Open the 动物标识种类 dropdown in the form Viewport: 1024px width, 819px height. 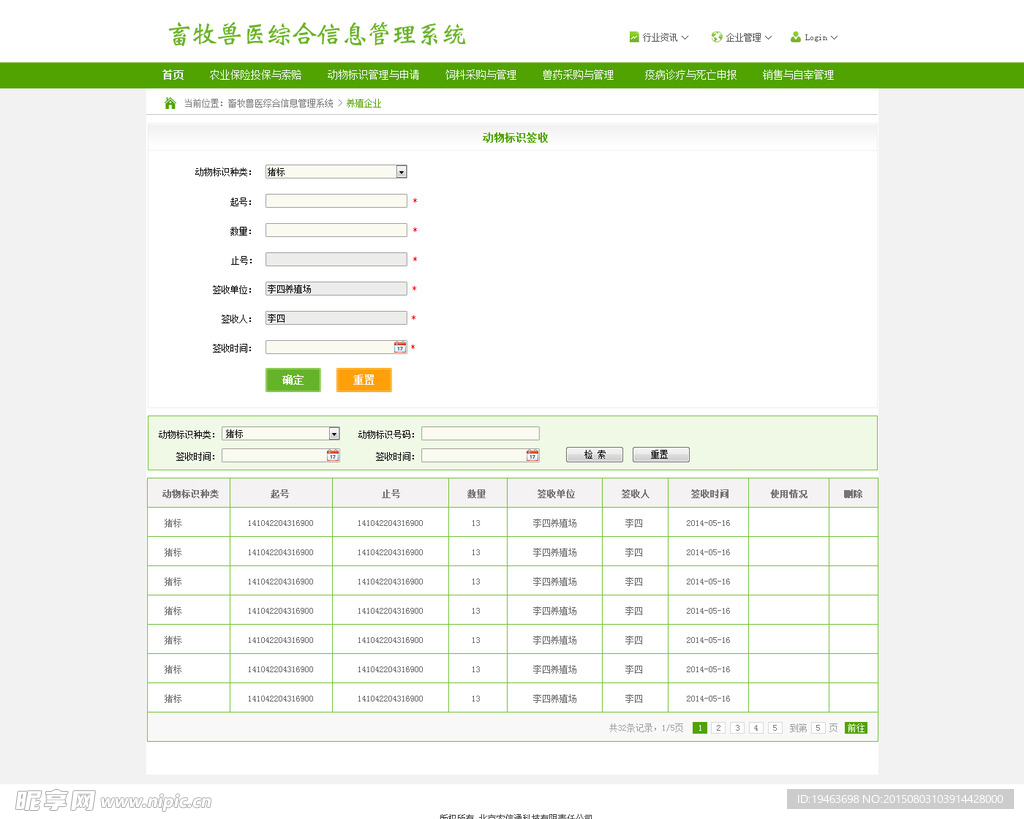(x=401, y=171)
